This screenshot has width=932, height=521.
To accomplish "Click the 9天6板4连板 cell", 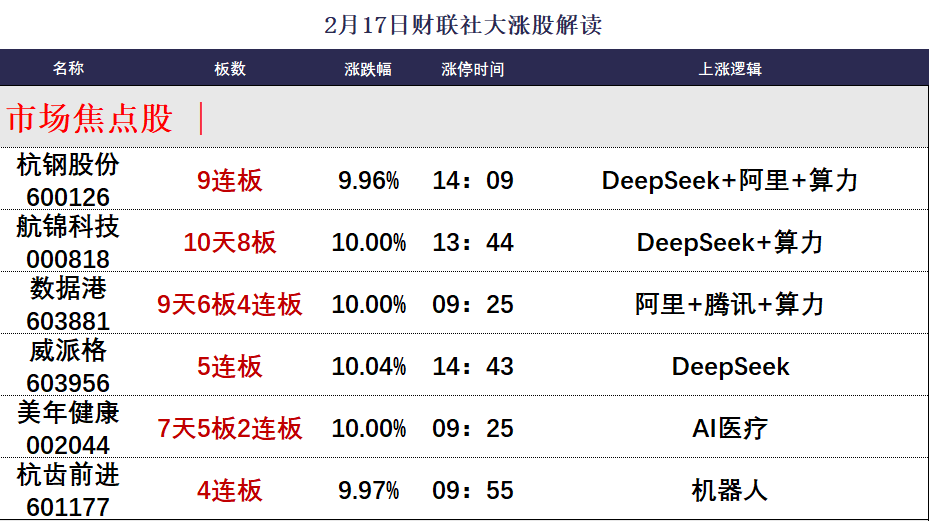I will click(x=230, y=304).
